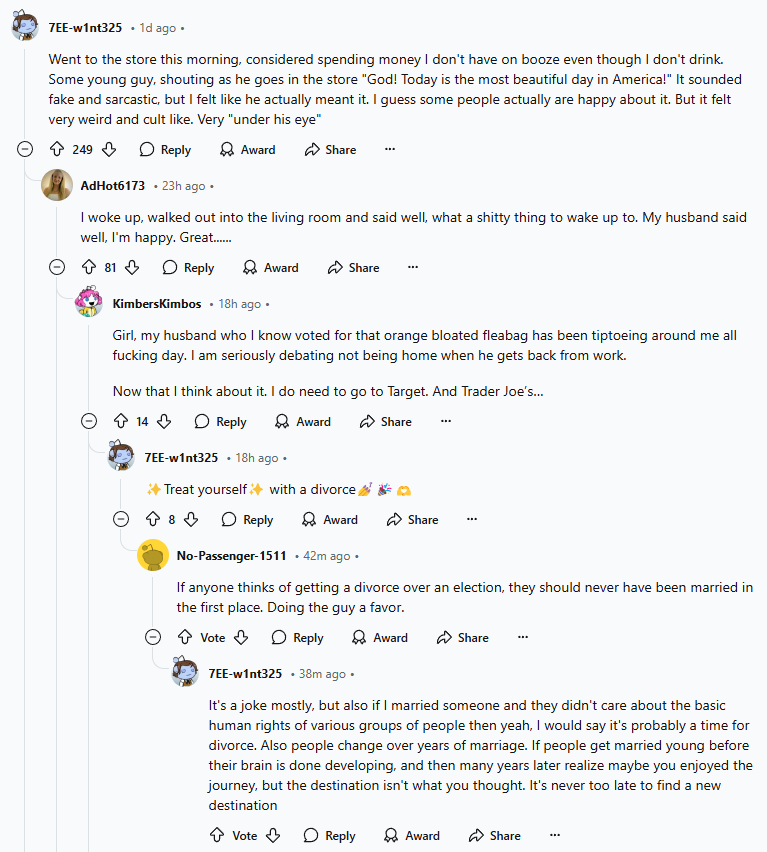Open more options on No-Passenger-1511's comment
This screenshot has height=852, width=767.
(x=522, y=637)
